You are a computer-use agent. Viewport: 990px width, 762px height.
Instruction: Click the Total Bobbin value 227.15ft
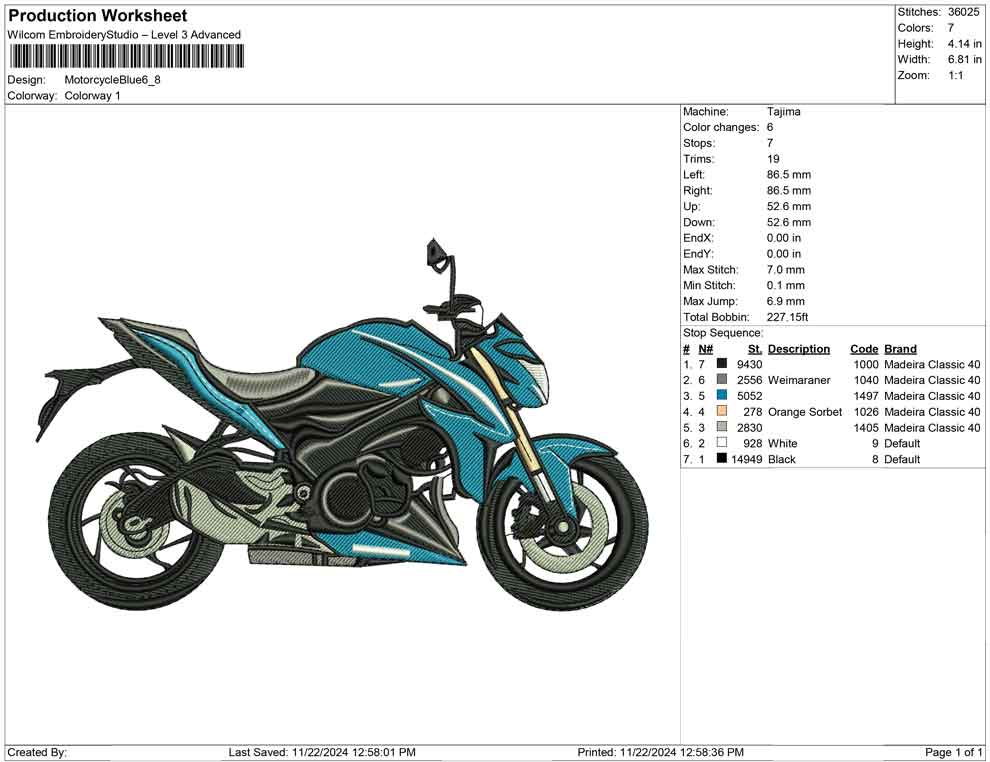[786, 316]
